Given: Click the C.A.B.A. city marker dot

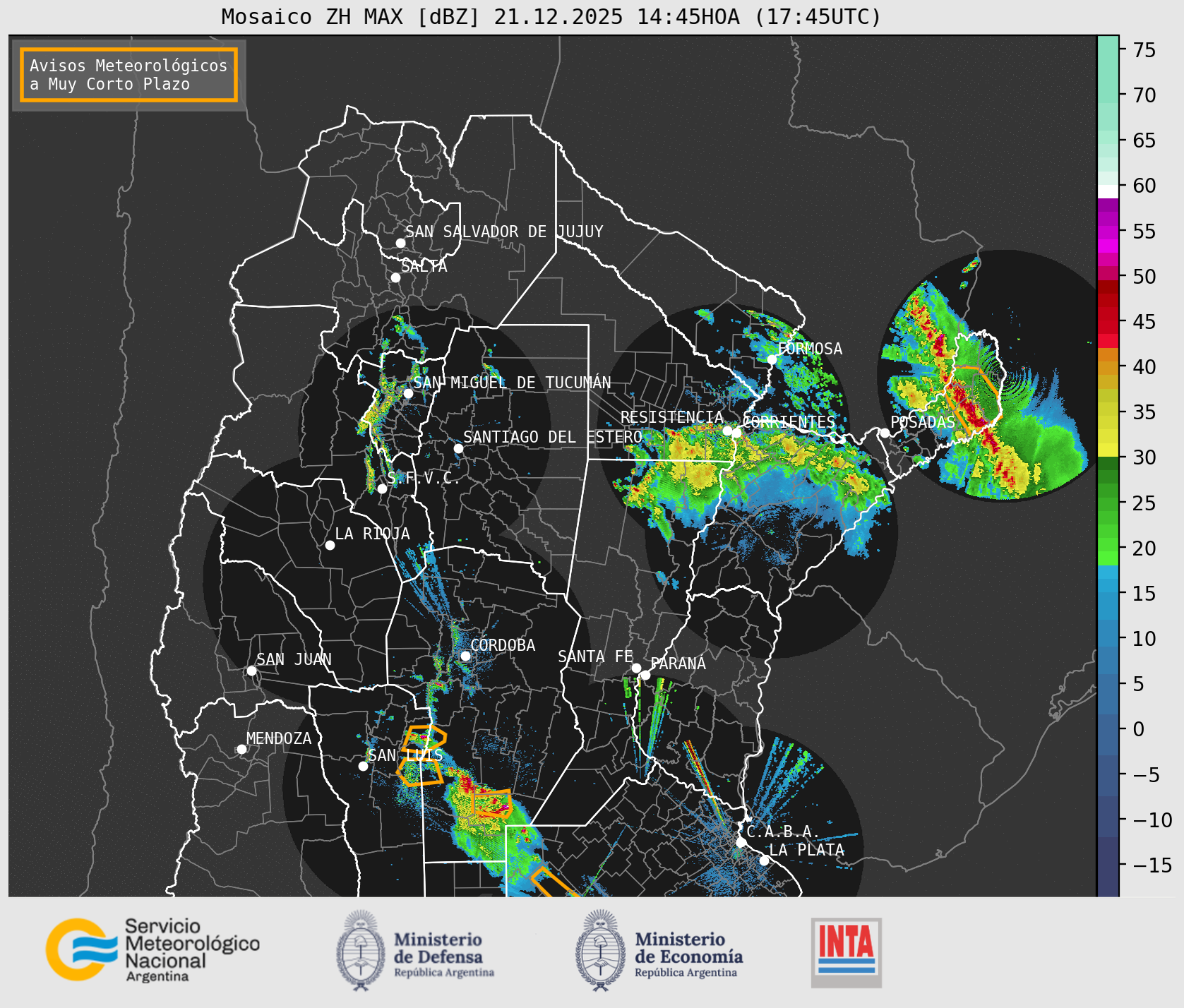Looking at the screenshot, I should (741, 842).
